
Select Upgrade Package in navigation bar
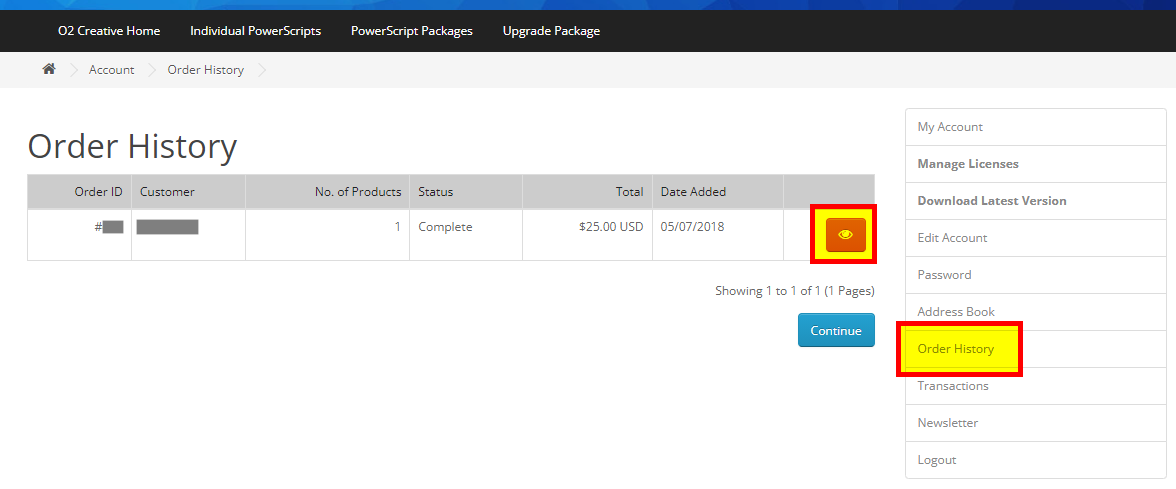(551, 31)
